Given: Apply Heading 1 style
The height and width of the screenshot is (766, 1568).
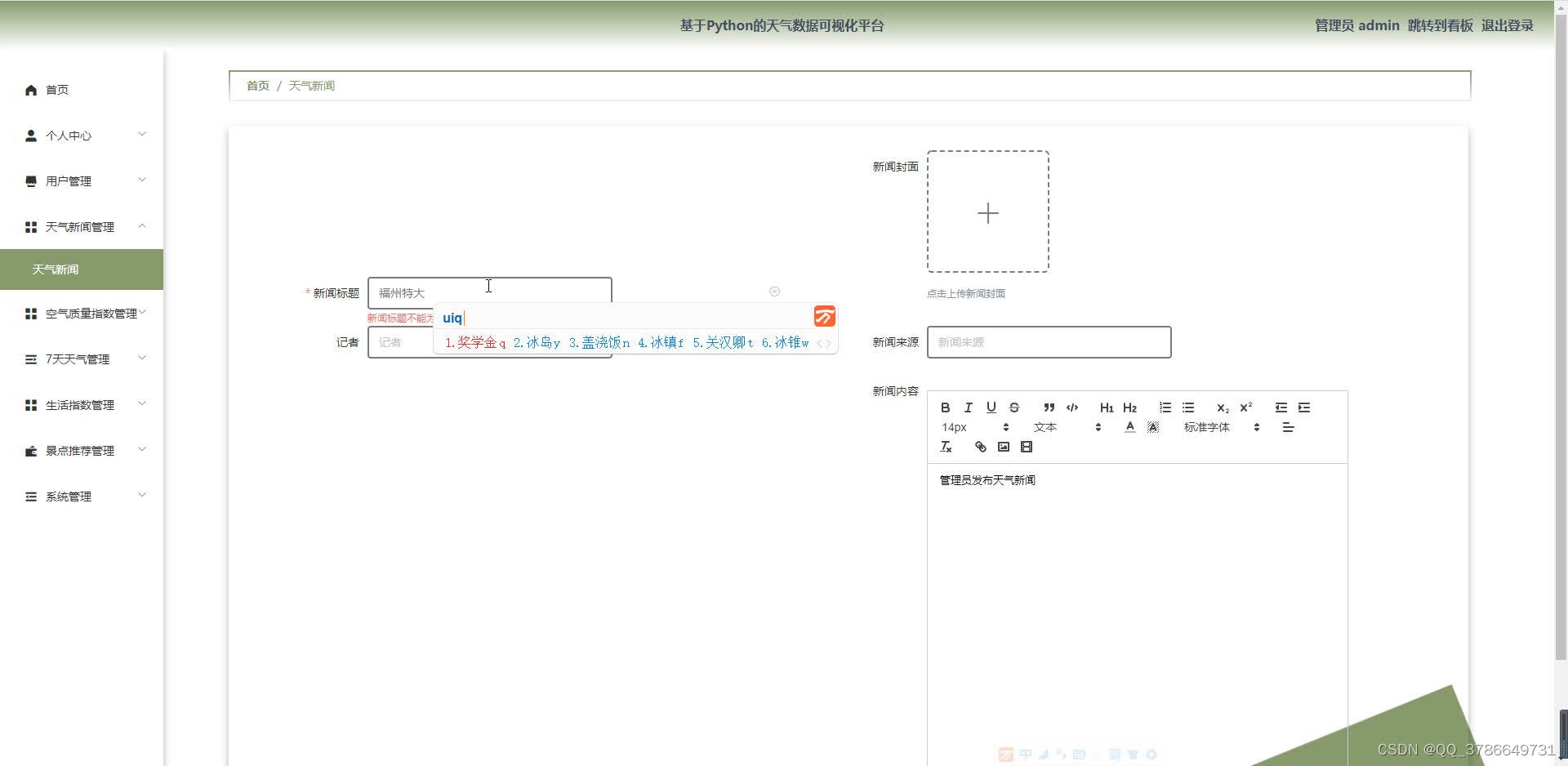Looking at the screenshot, I should 1107,407.
